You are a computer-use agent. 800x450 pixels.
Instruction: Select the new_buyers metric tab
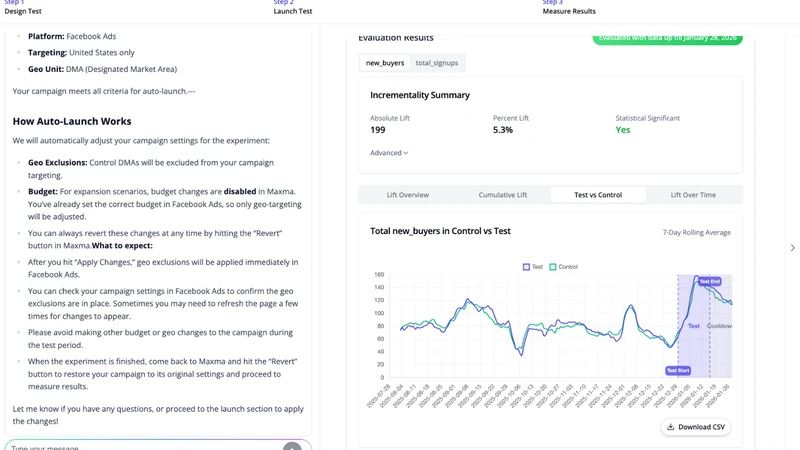385,63
